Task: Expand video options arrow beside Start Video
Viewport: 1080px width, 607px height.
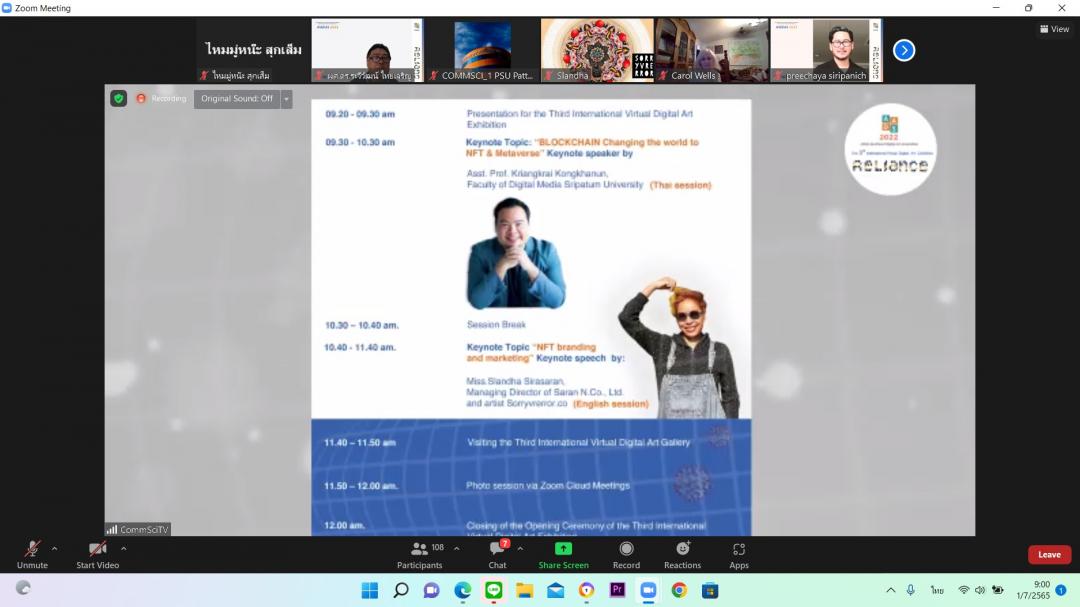Action: (x=124, y=548)
